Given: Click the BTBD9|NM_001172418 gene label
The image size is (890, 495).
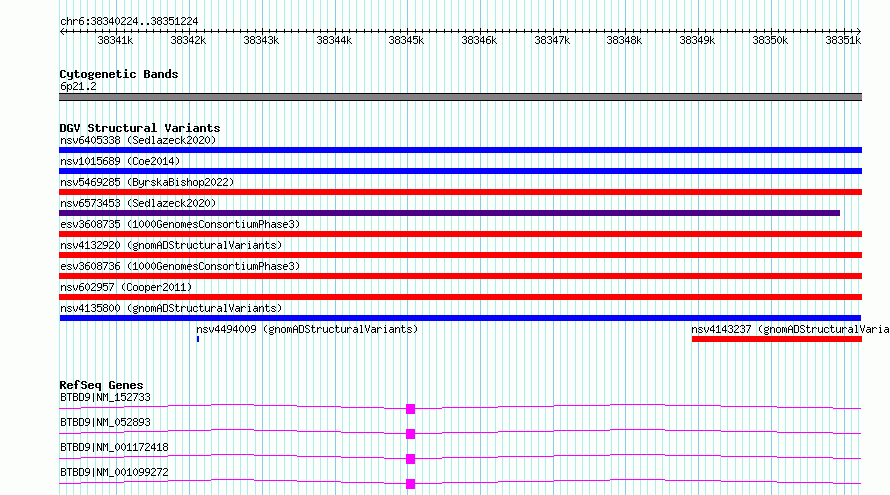Looking at the screenshot, I should (x=114, y=447).
